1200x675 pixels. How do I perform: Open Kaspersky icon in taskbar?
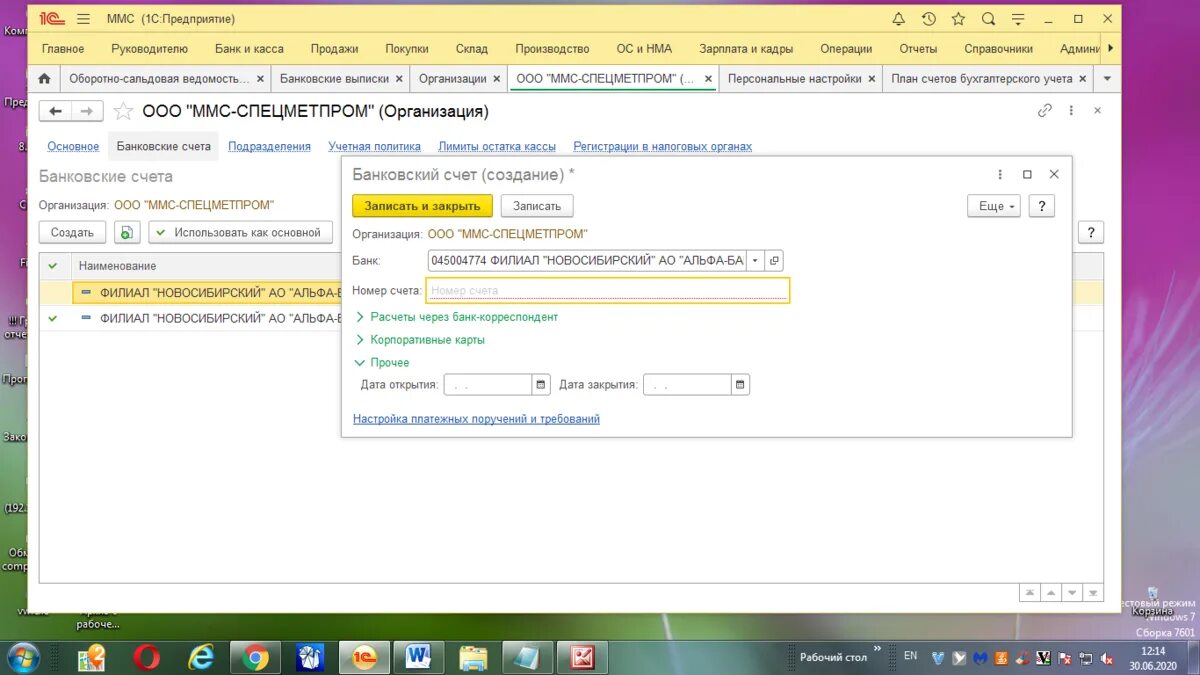click(x=583, y=657)
